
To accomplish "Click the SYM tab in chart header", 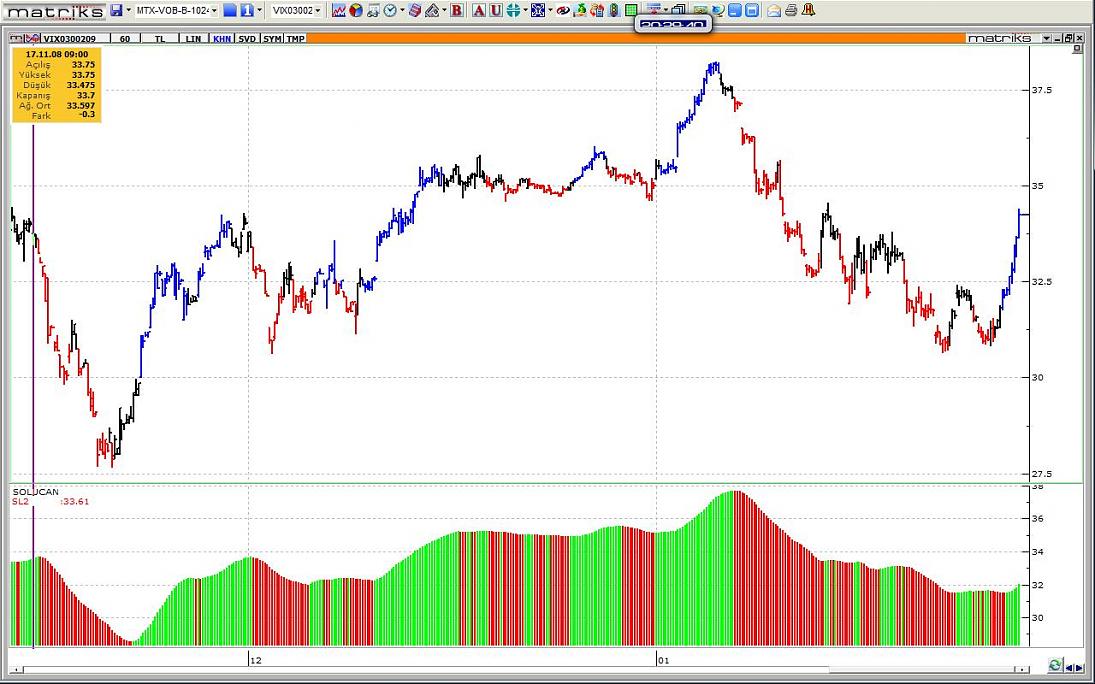I will (272, 38).
